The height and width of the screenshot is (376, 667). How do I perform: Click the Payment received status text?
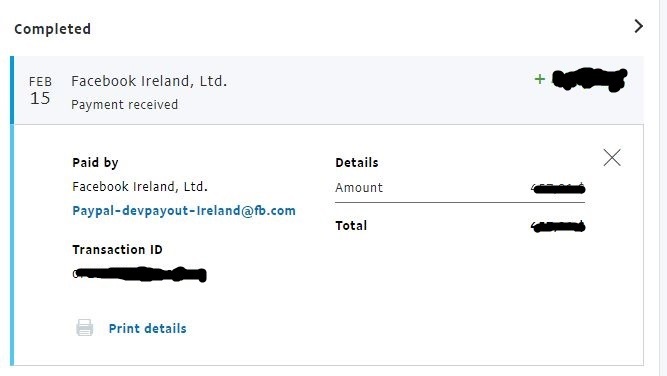pos(125,105)
